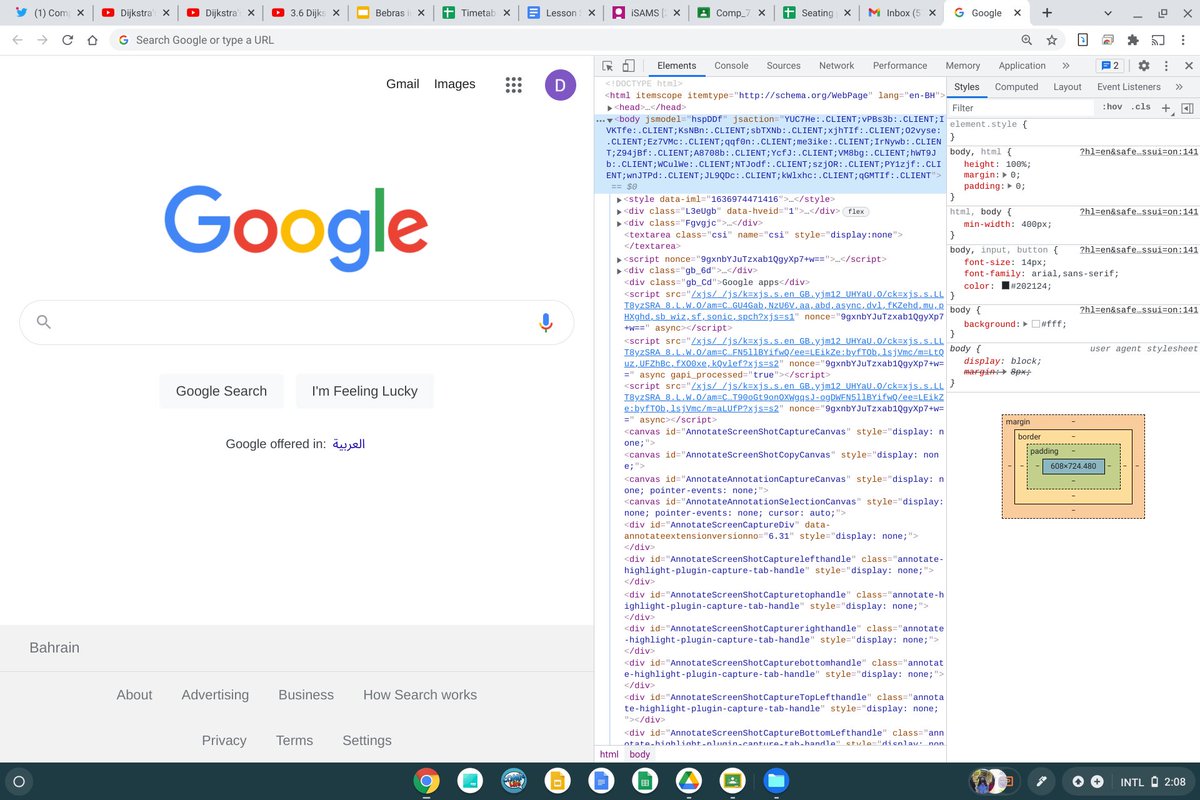1200x800 pixels.
Task: Expand the margin shorthand triangle in Styles
Action: pyautogui.click(x=1004, y=174)
